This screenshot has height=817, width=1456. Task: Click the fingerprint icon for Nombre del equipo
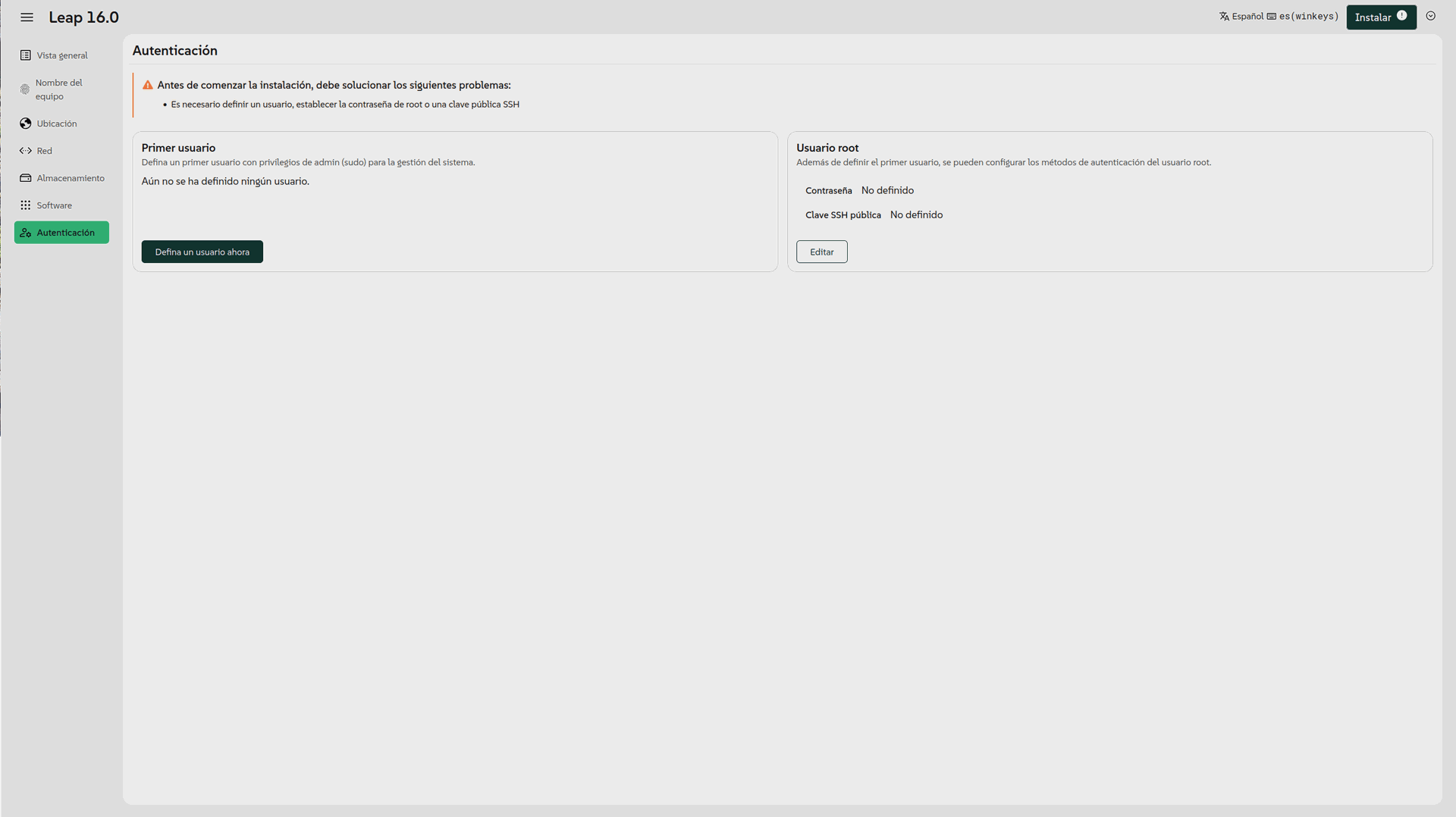click(x=25, y=89)
